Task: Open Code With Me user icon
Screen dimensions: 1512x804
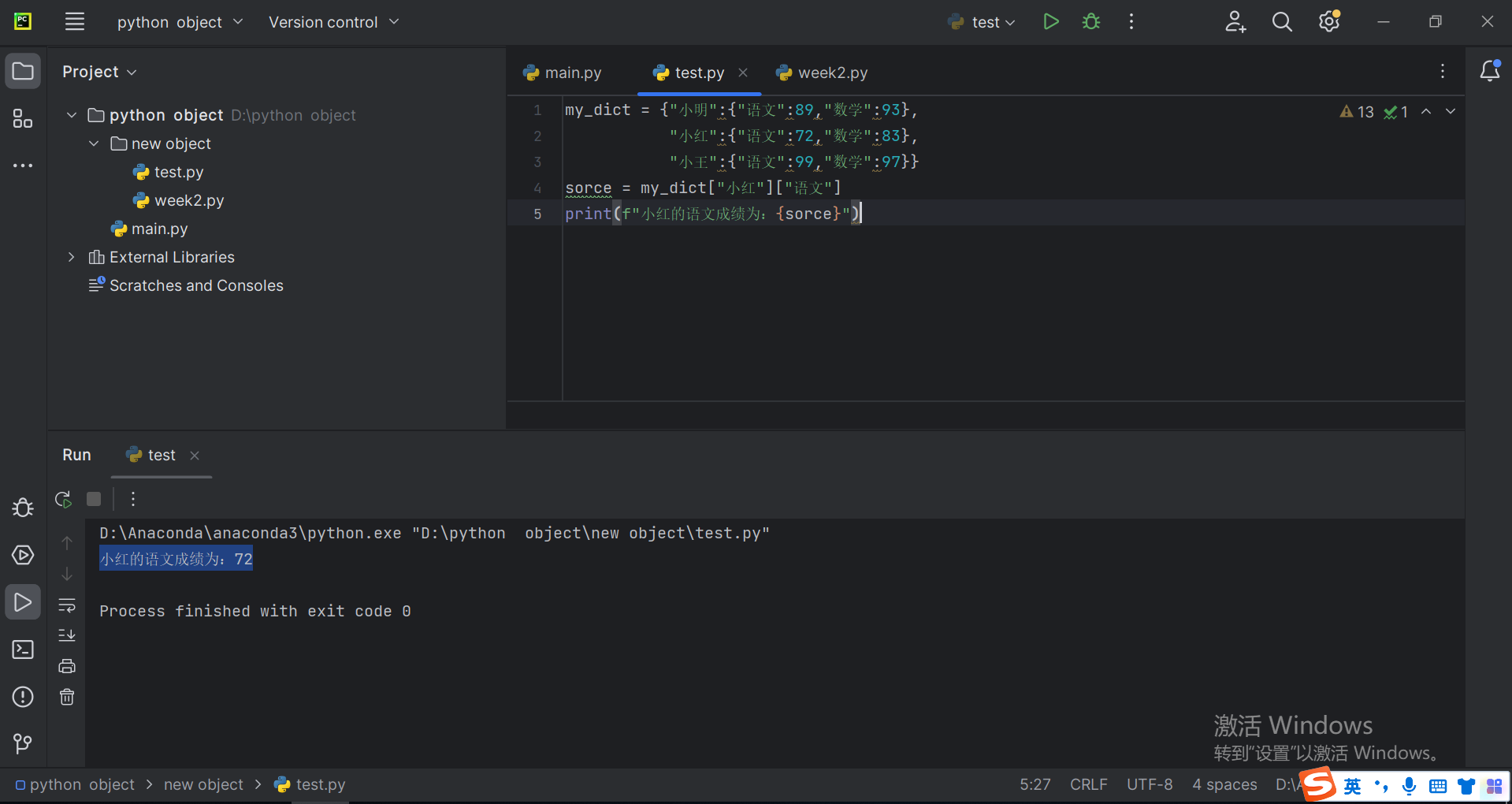Action: click(1235, 22)
